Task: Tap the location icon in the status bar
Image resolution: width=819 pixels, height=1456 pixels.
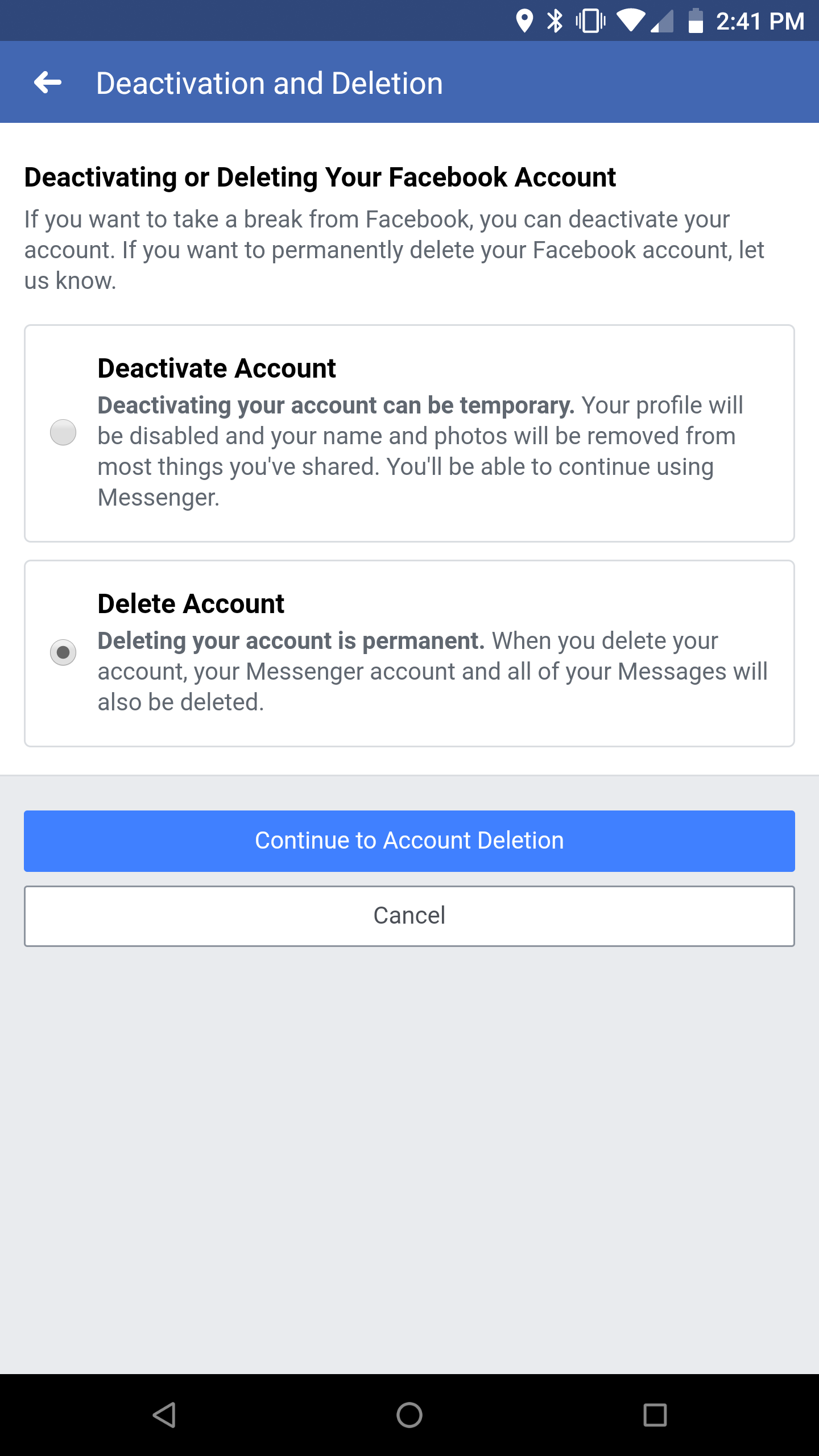Action: [x=524, y=20]
